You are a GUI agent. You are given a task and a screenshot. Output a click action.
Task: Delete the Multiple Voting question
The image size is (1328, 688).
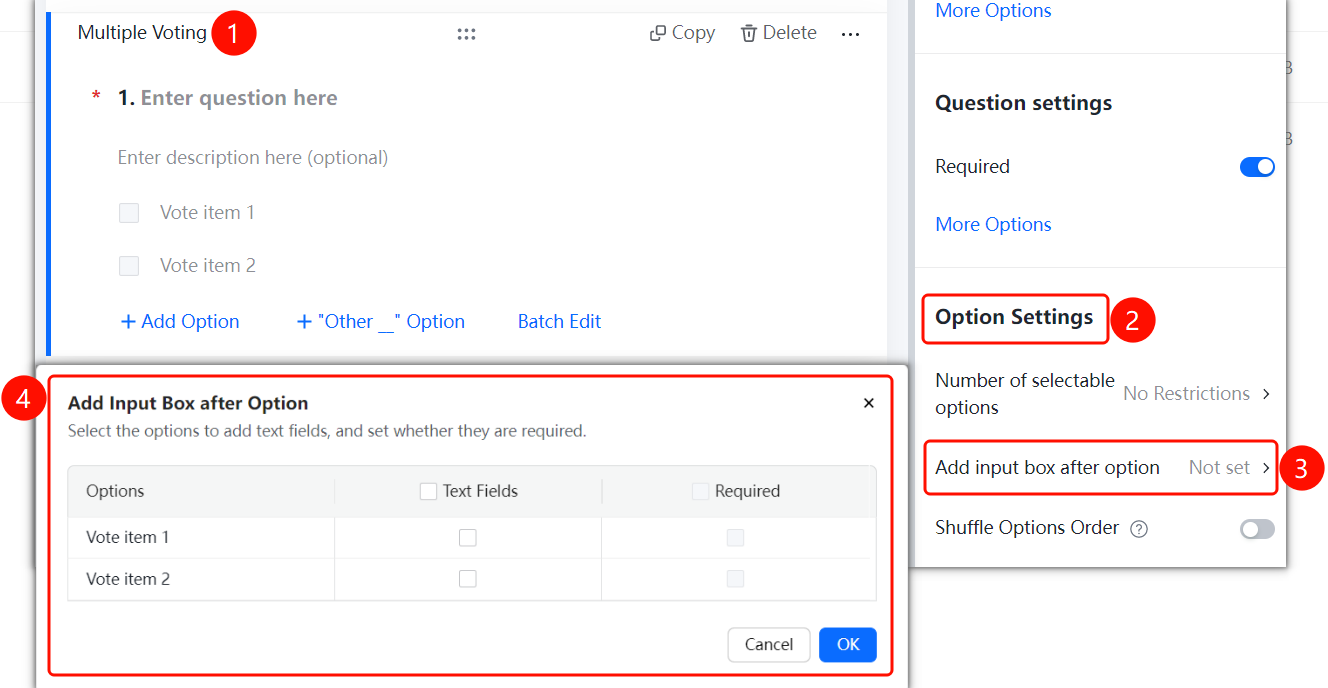point(778,33)
